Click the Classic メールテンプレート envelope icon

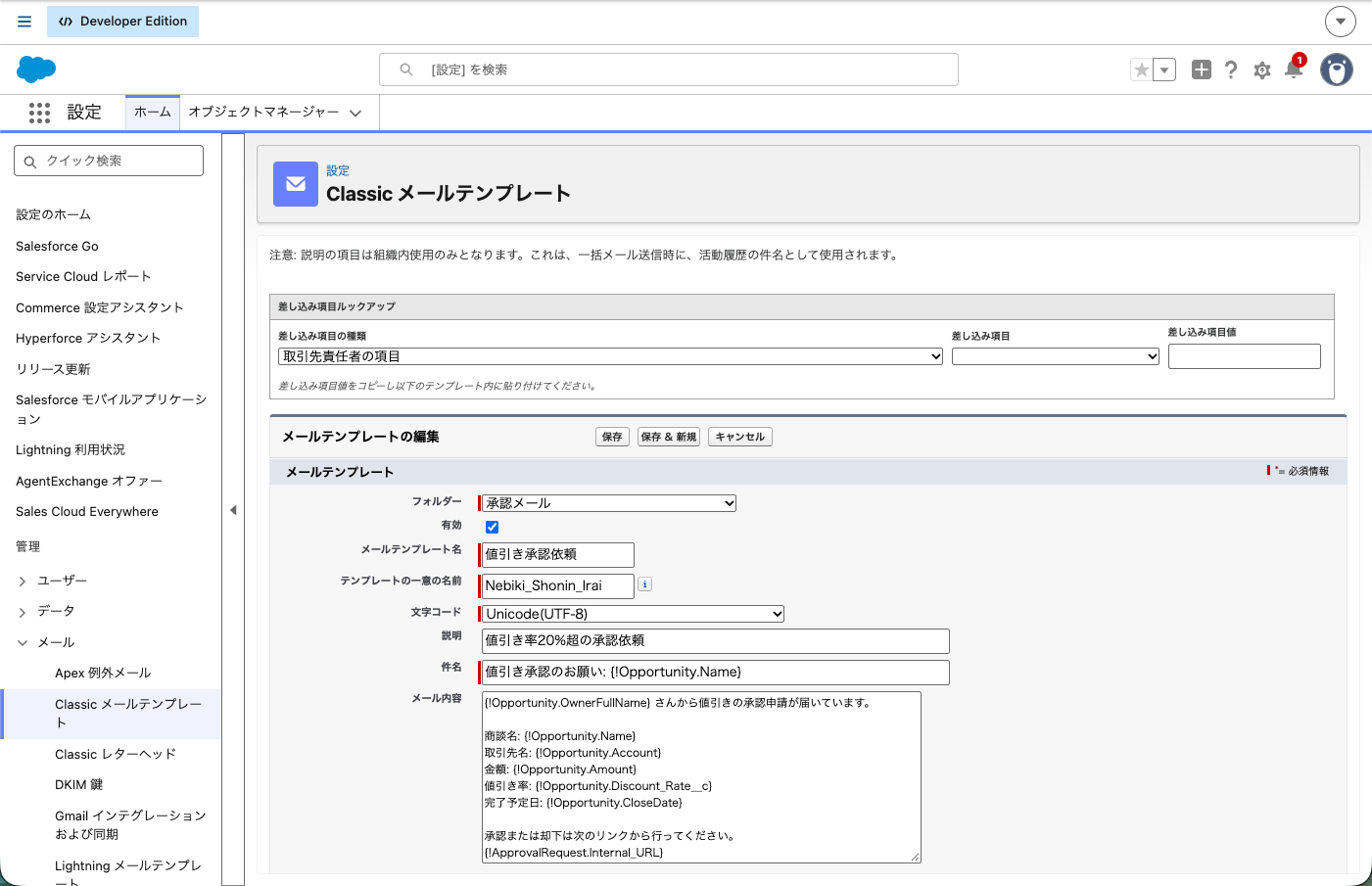point(296,184)
